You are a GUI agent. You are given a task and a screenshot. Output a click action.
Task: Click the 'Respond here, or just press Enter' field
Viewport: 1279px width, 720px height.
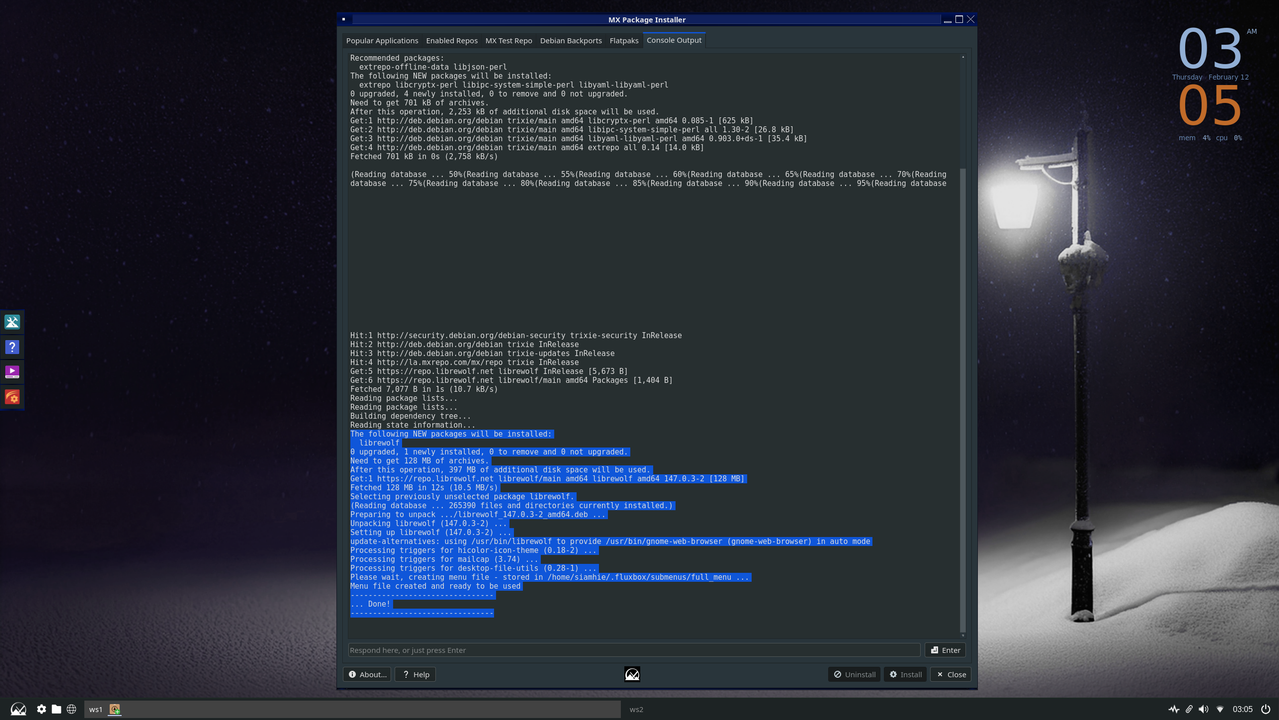tap(633, 650)
